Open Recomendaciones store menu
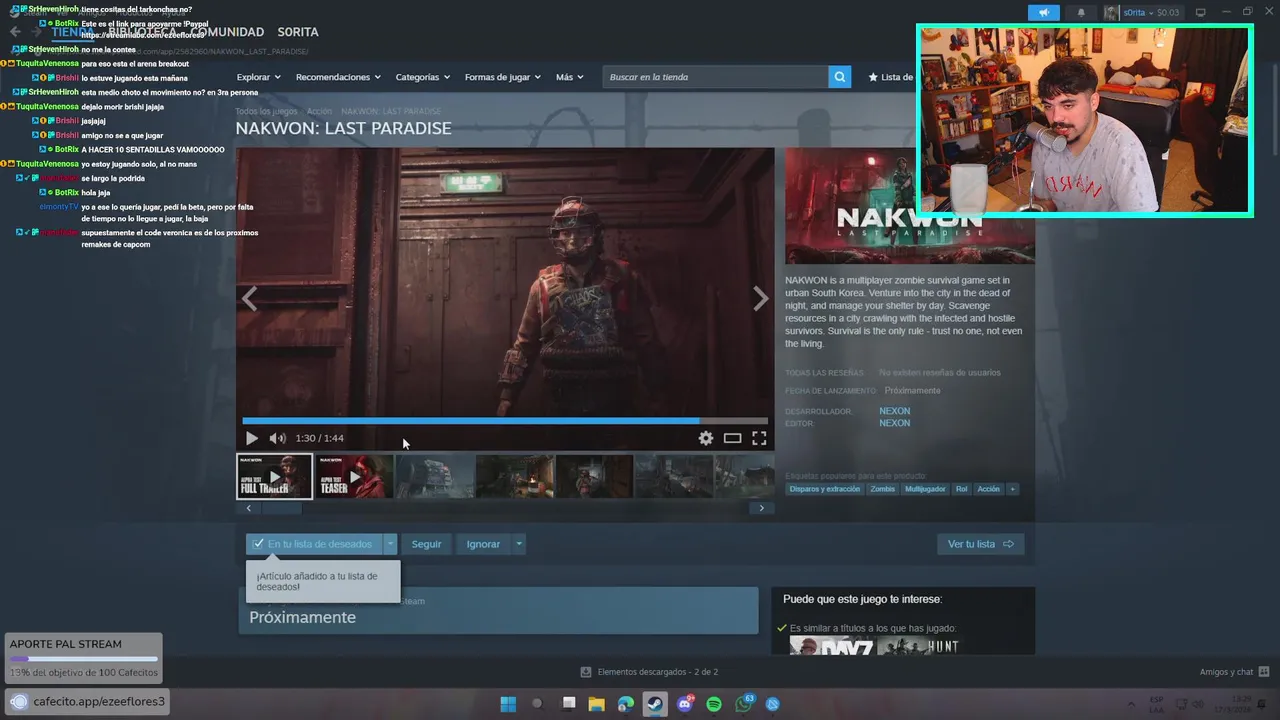 [x=338, y=77]
